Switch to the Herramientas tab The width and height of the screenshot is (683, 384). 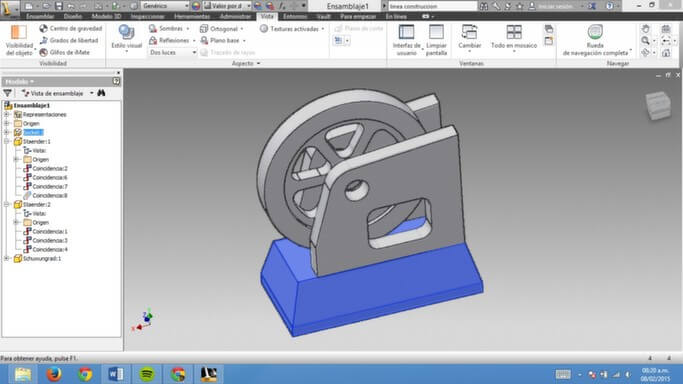click(192, 17)
